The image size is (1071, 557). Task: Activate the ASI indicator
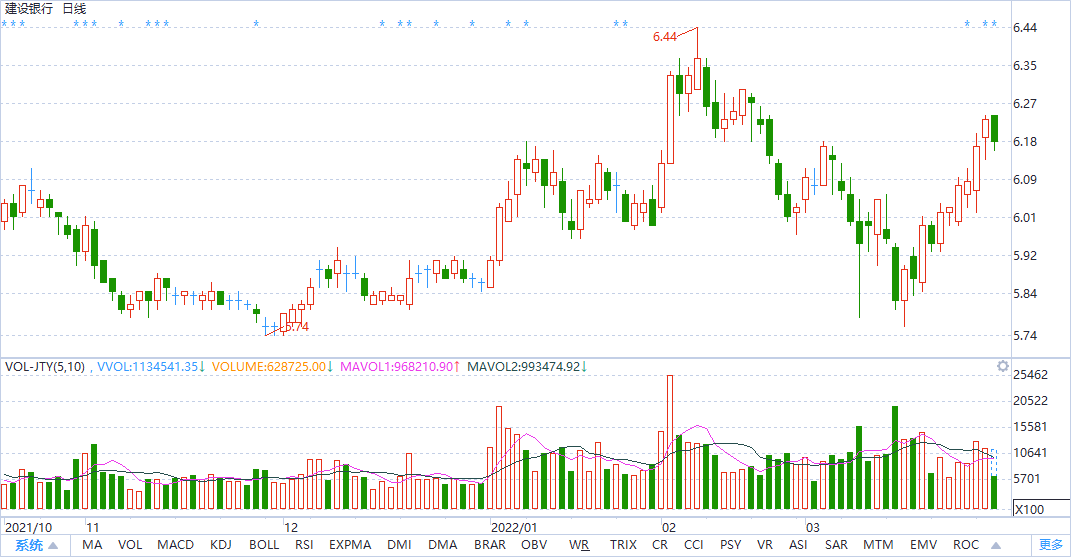[798, 545]
